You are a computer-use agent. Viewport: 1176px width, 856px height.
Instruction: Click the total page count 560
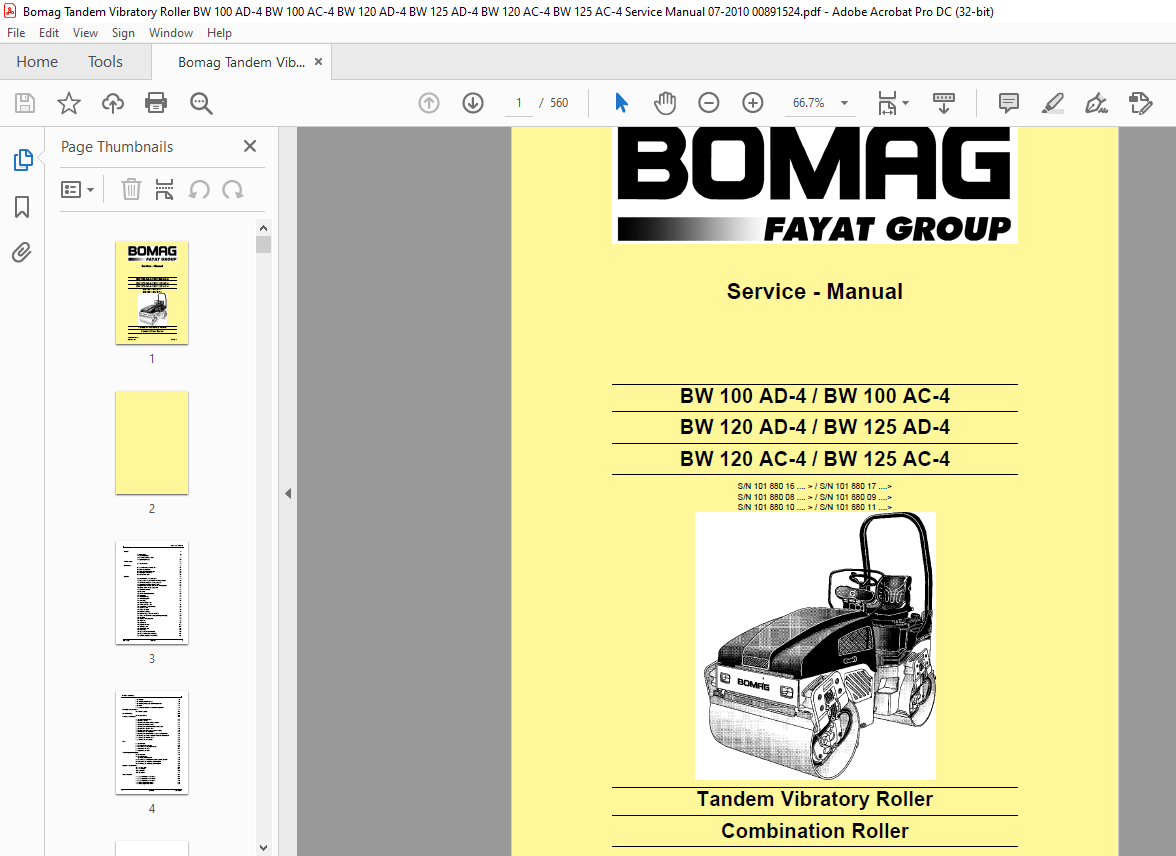tap(559, 103)
